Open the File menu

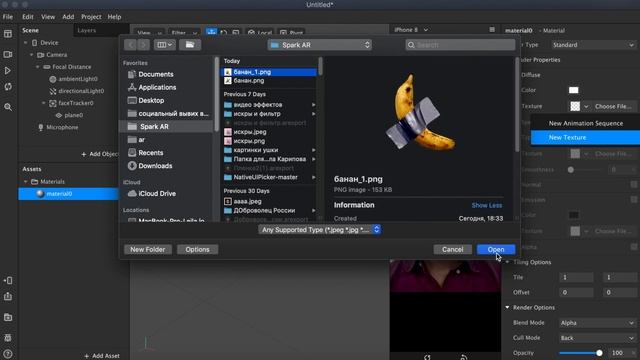[x=8, y=17]
